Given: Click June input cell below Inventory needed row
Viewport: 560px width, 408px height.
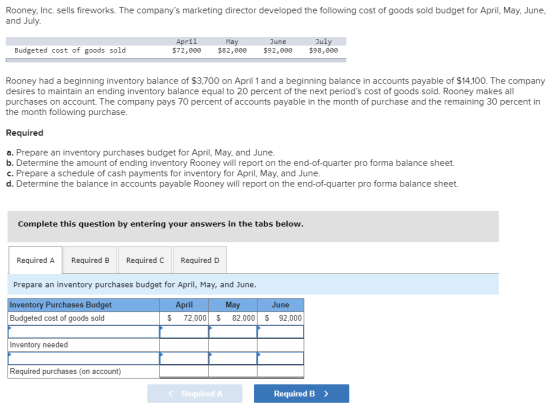Looking at the screenshot, I should point(280,358).
